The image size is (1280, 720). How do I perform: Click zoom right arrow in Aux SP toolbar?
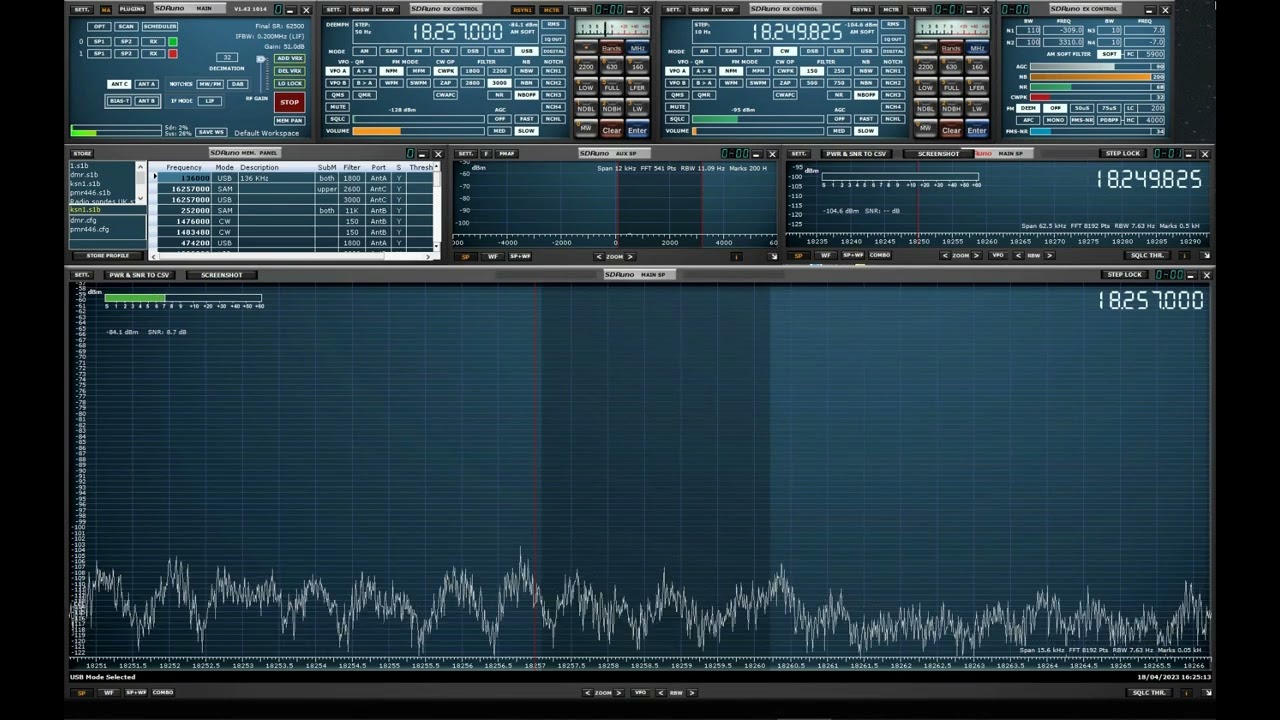tap(630, 257)
